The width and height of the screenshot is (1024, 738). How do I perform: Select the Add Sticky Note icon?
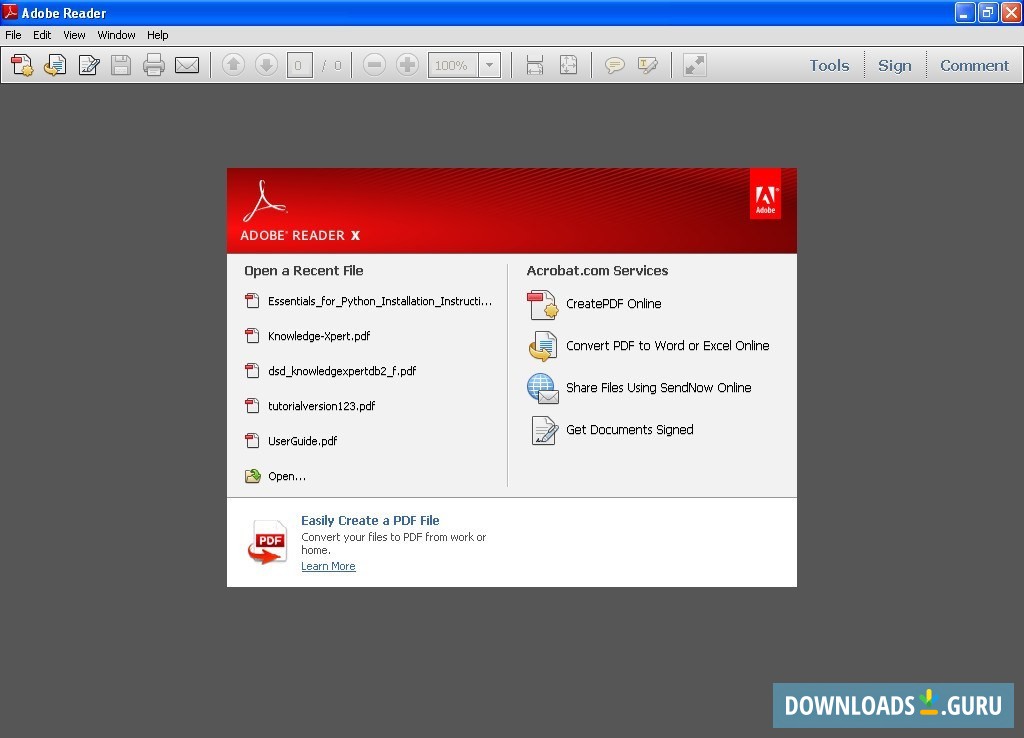coord(615,64)
